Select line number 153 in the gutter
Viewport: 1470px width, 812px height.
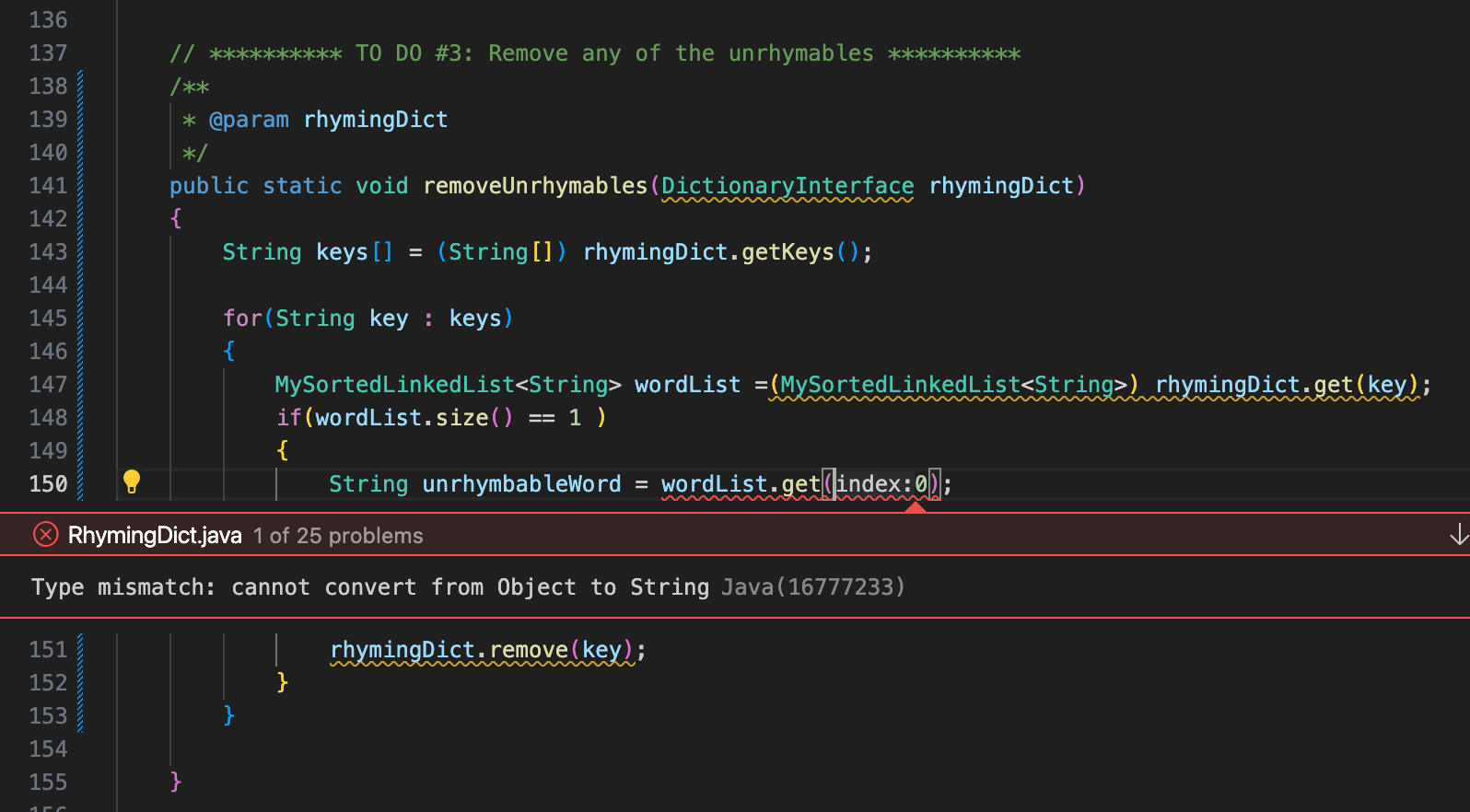tap(48, 716)
